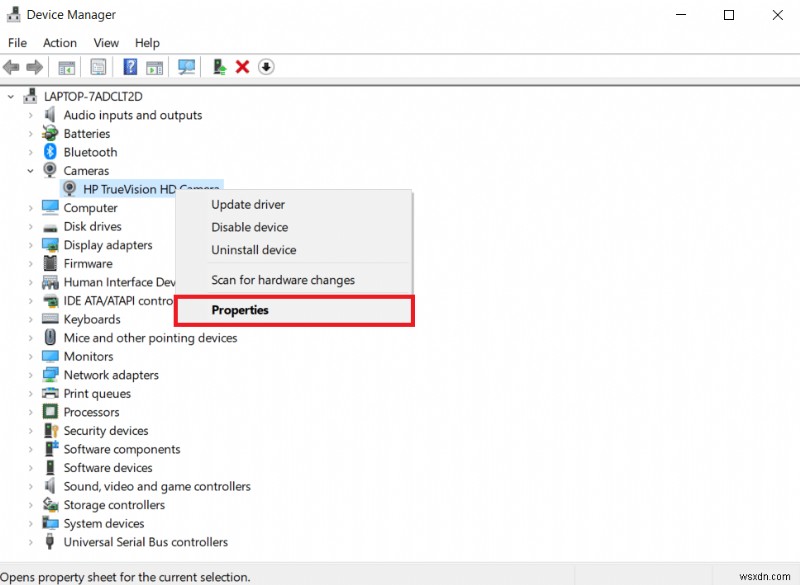This screenshot has width=800, height=585.
Task: Open the File menu
Action: pyautogui.click(x=17, y=43)
